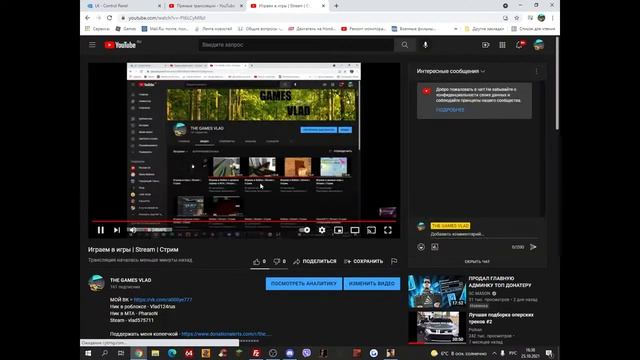Image resolution: width=640 pixels, height=360 pixels.
Task: Start voice search with the microphone icon
Action: pyautogui.click(x=425, y=45)
